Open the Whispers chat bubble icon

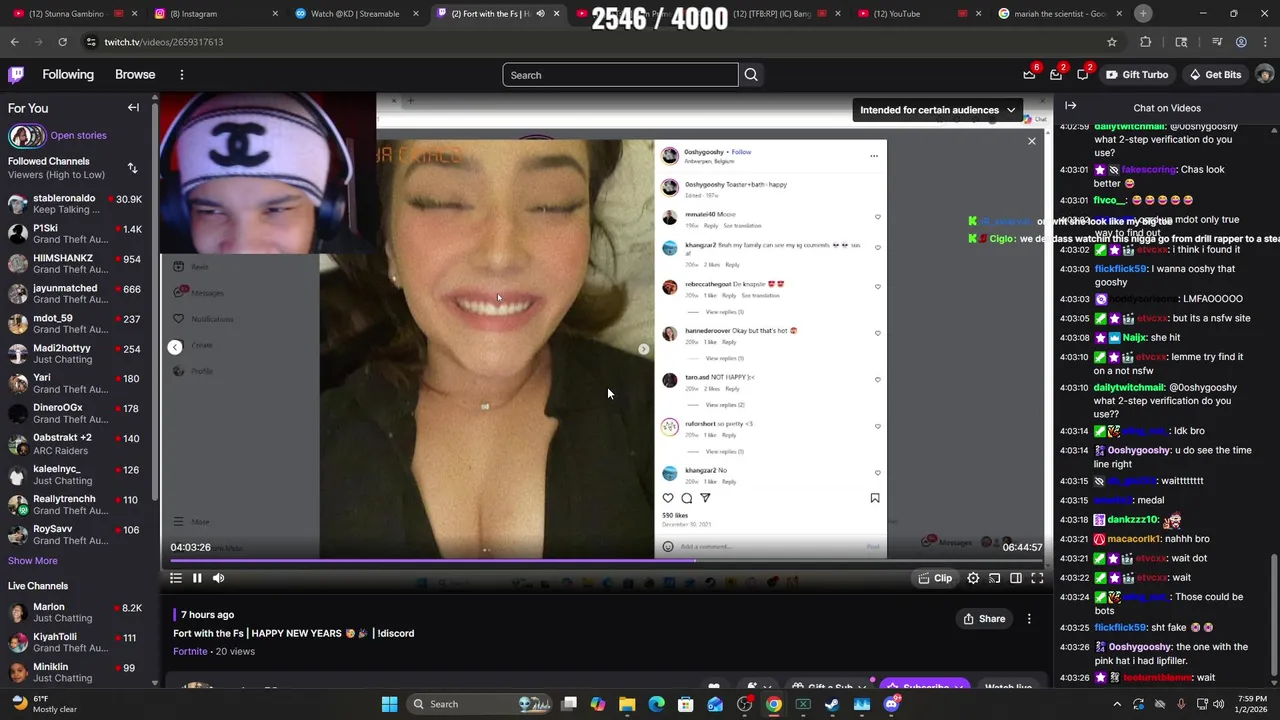(1083, 75)
